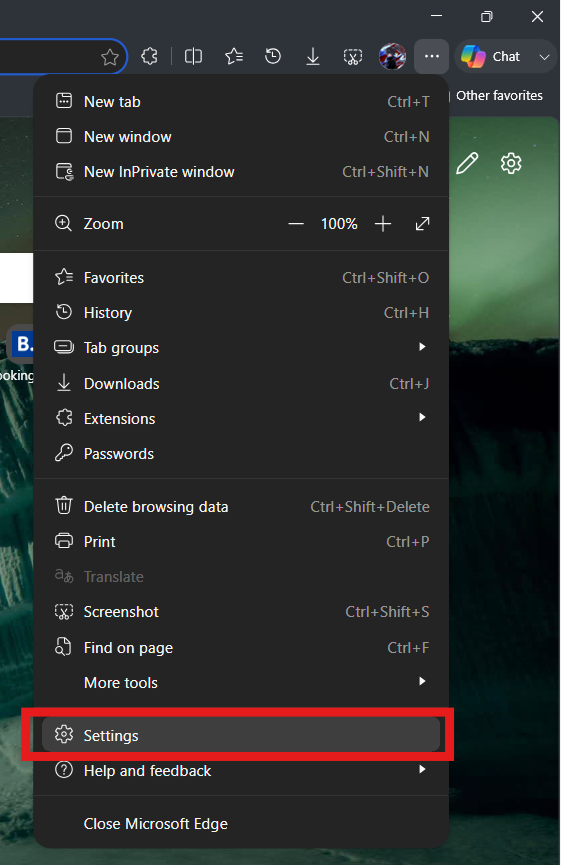Open page settings gear icon
The width and height of the screenshot is (561, 866).
511,163
